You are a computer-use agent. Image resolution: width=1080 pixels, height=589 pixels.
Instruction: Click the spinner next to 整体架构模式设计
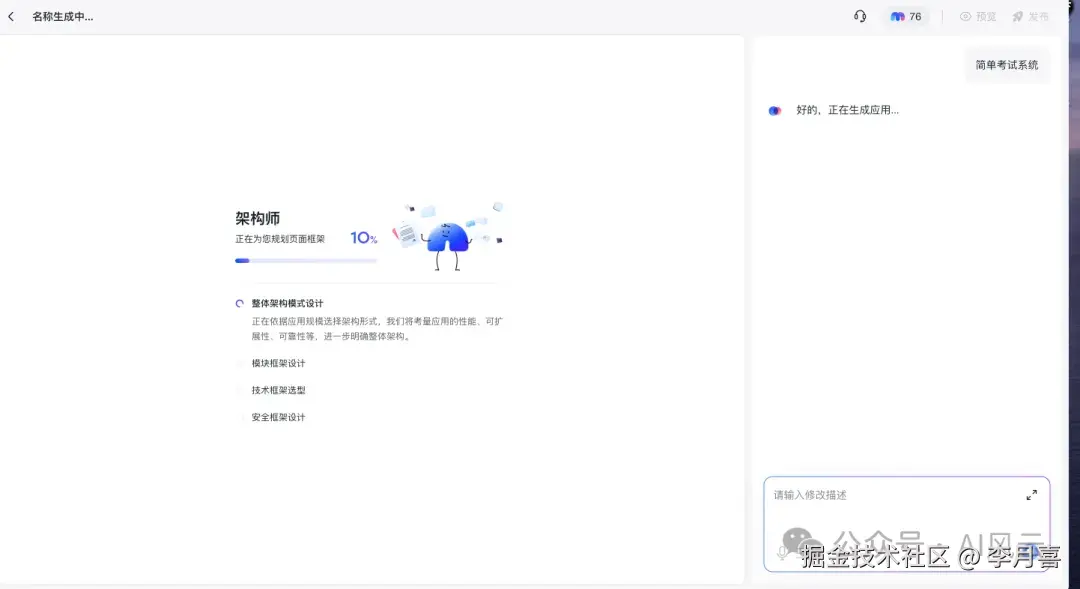tap(238, 303)
